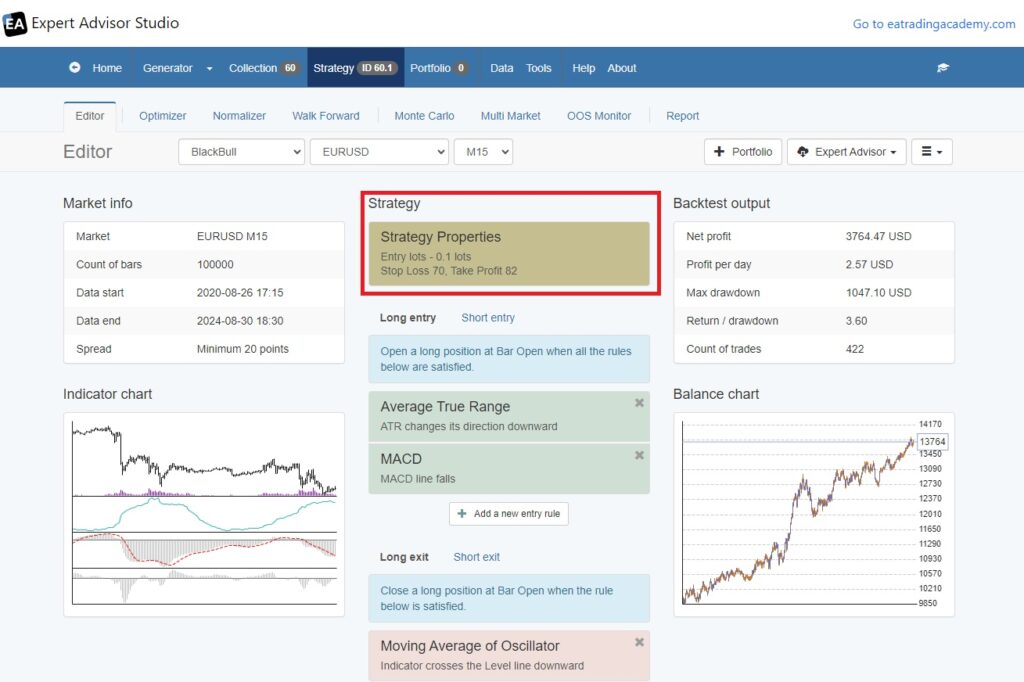Open the About menu item
The image size is (1024, 682).
(x=622, y=68)
